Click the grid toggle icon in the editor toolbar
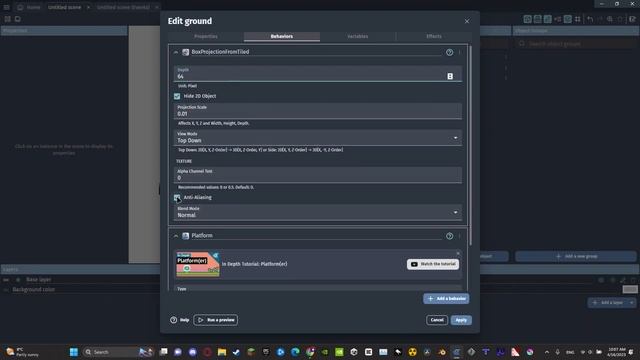This screenshot has height=360, width=640. point(578,19)
